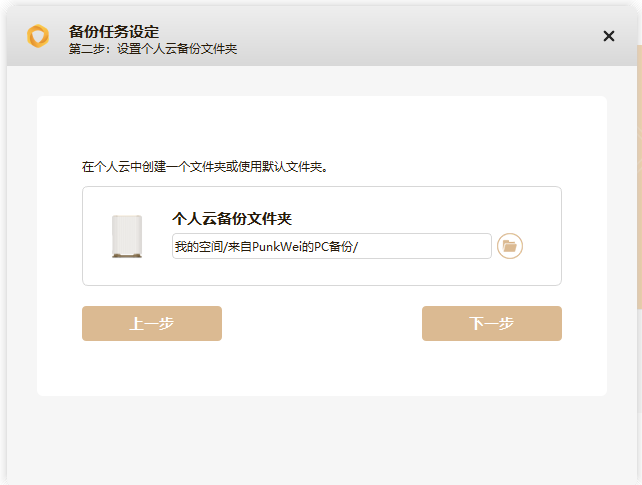Open the folder browse icon beside the path
The width and height of the screenshot is (642, 485).
(x=510, y=246)
